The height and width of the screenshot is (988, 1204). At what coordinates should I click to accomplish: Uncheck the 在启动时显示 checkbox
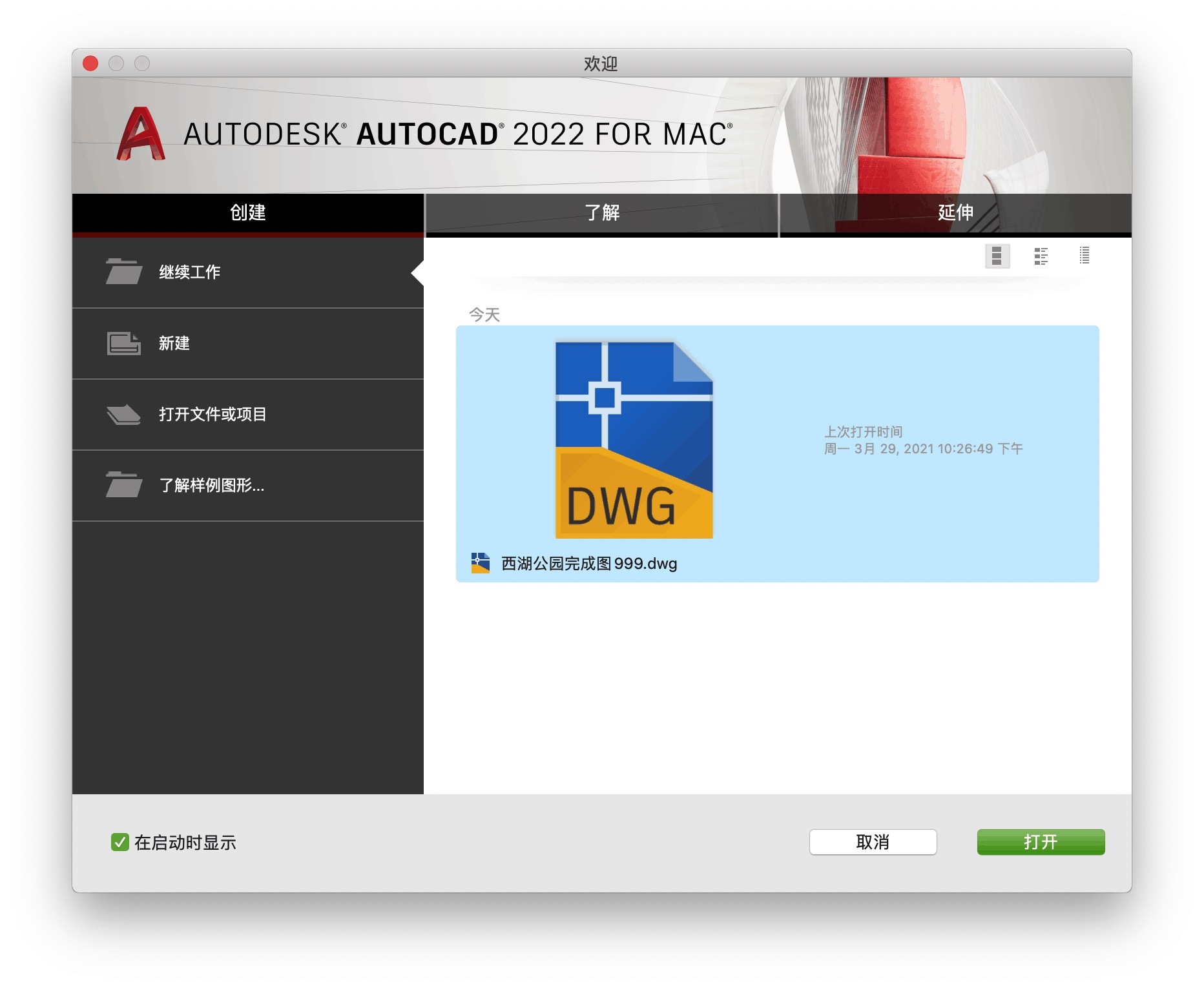pos(119,842)
